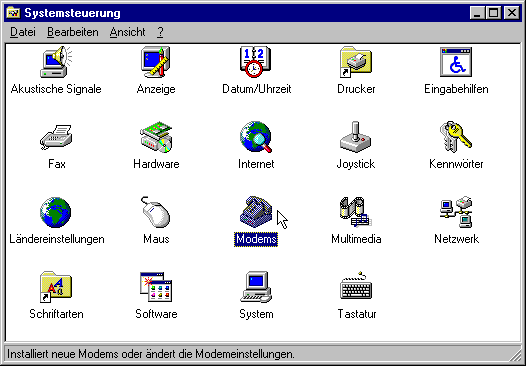Close the Systemsteuerung window
Viewport: 526px width, 366px height.
[x=512, y=13]
